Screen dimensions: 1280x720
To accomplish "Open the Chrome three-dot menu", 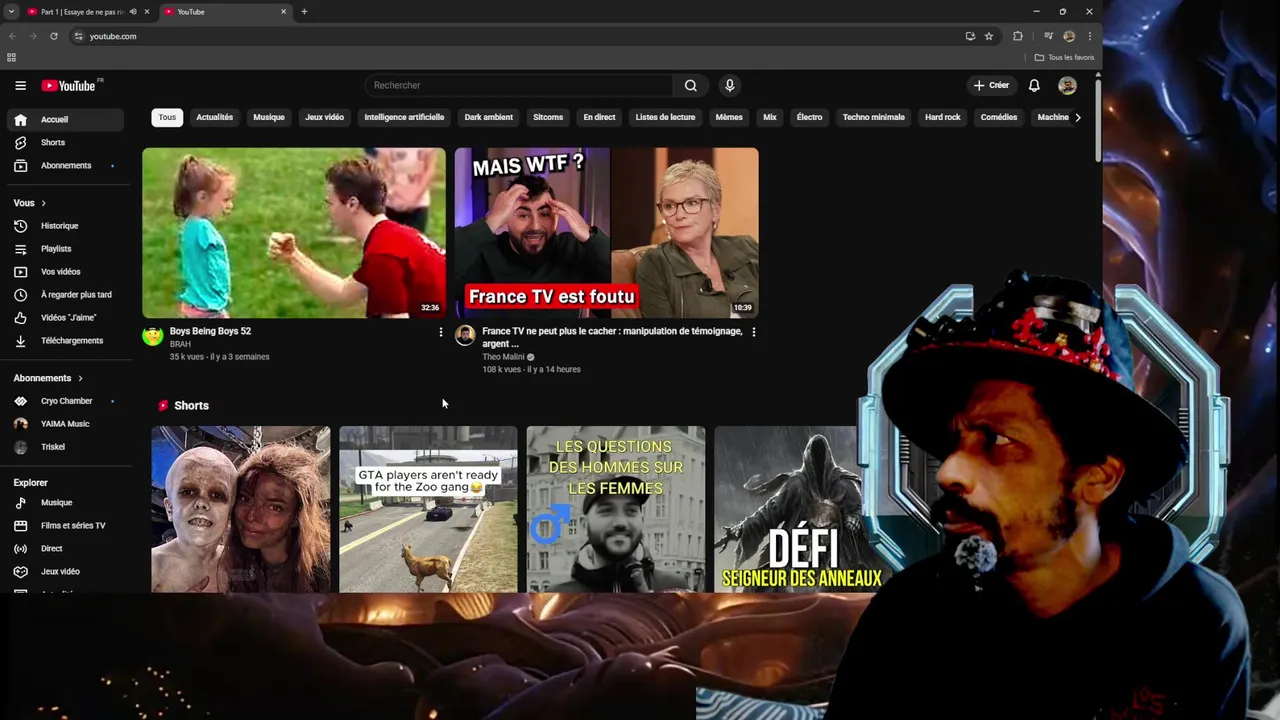I will tap(1090, 36).
